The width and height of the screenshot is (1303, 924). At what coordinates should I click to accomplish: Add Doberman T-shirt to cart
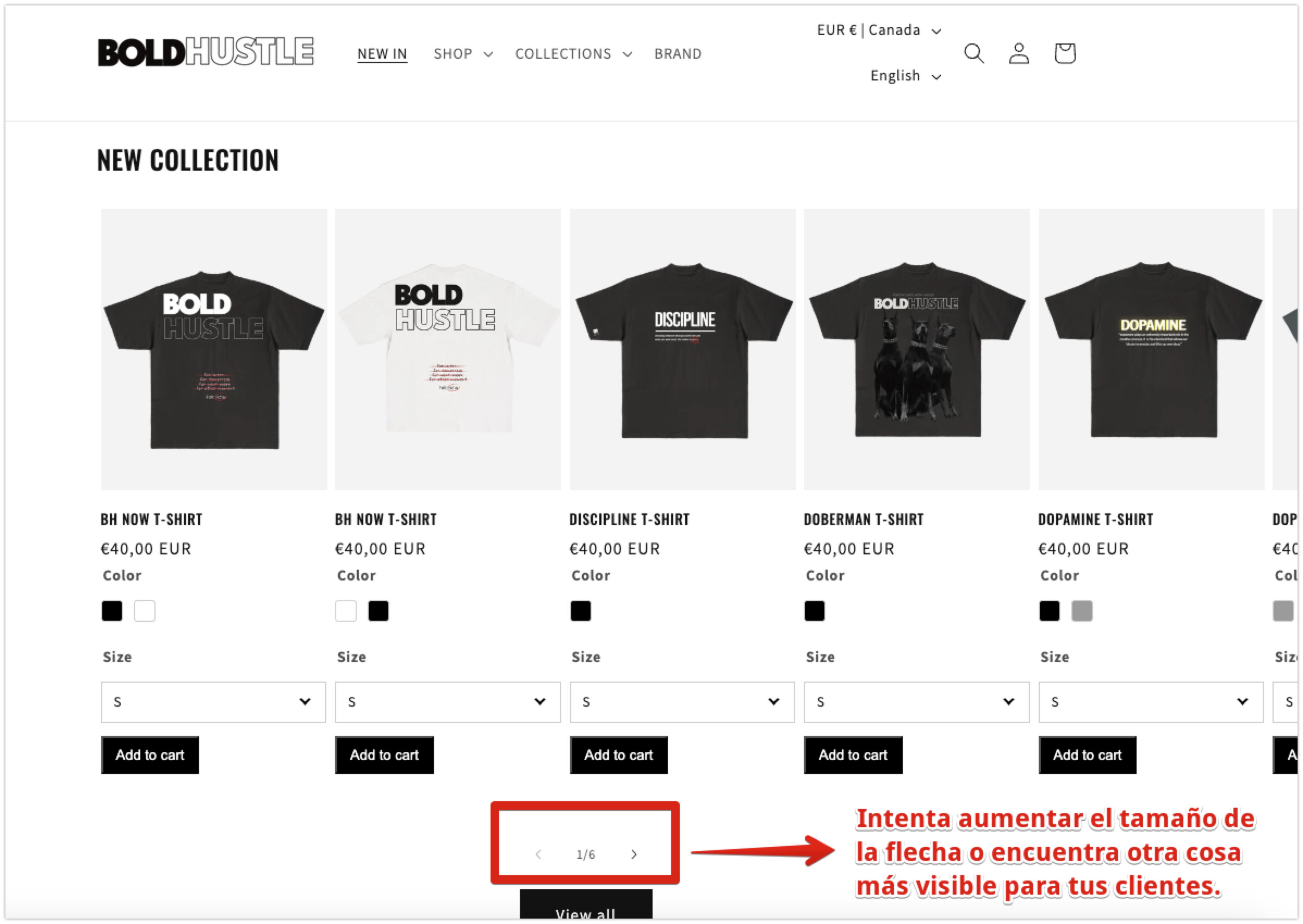coord(853,755)
